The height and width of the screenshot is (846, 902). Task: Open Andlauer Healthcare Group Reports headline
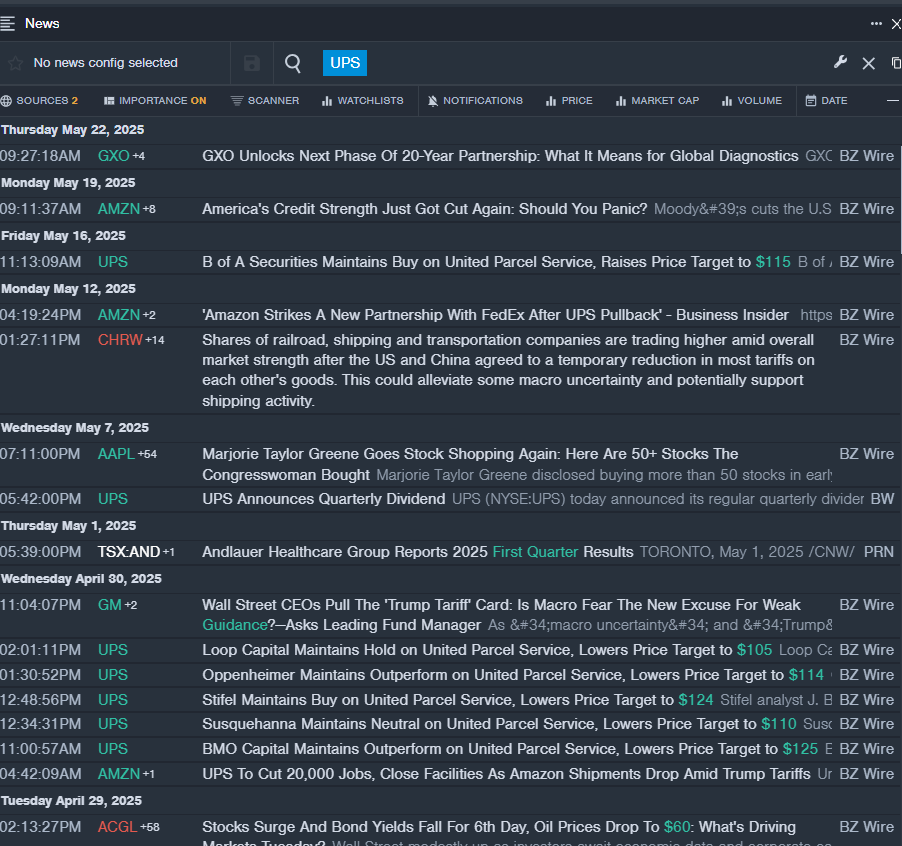[418, 552]
